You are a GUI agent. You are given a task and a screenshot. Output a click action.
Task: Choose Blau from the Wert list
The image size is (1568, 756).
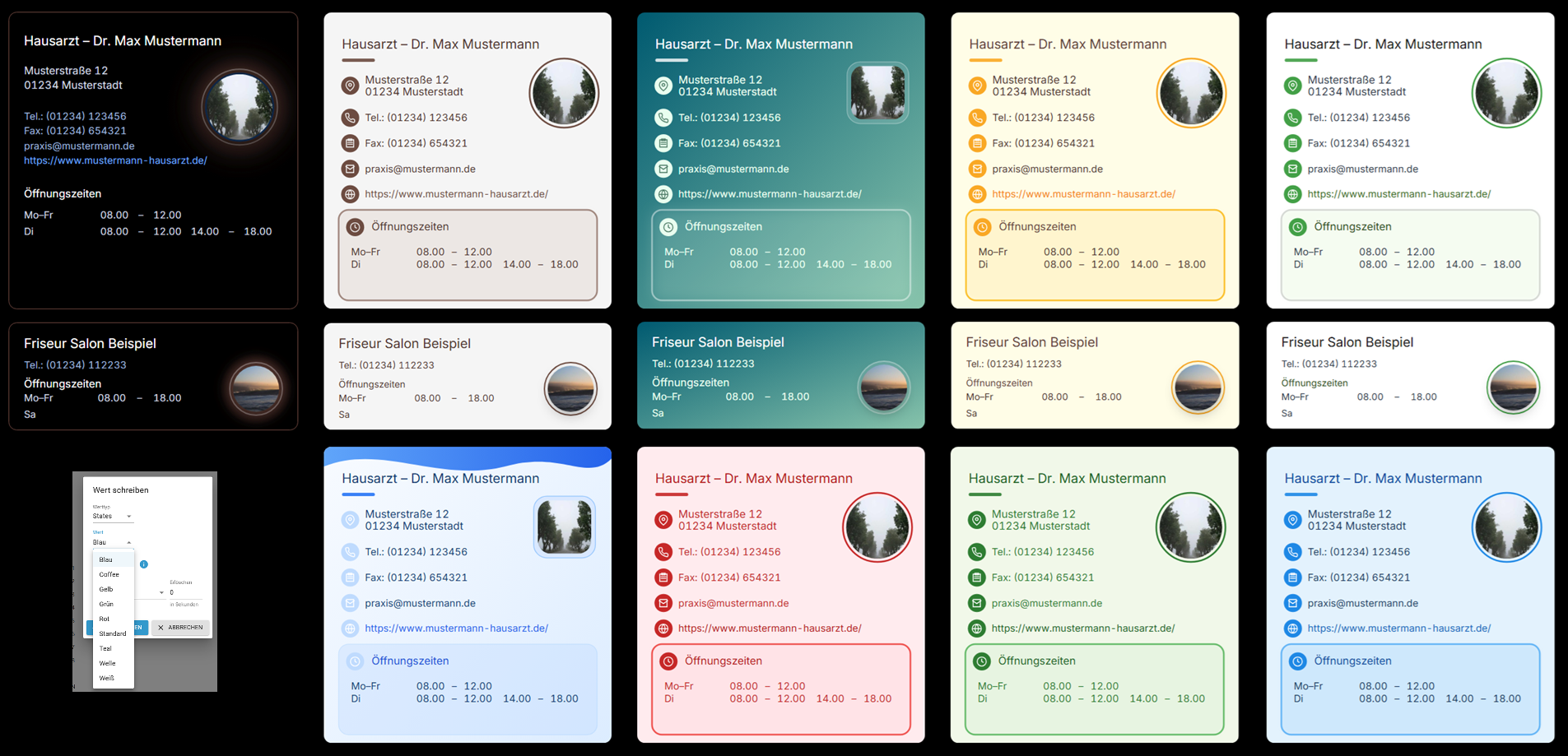coord(114,559)
